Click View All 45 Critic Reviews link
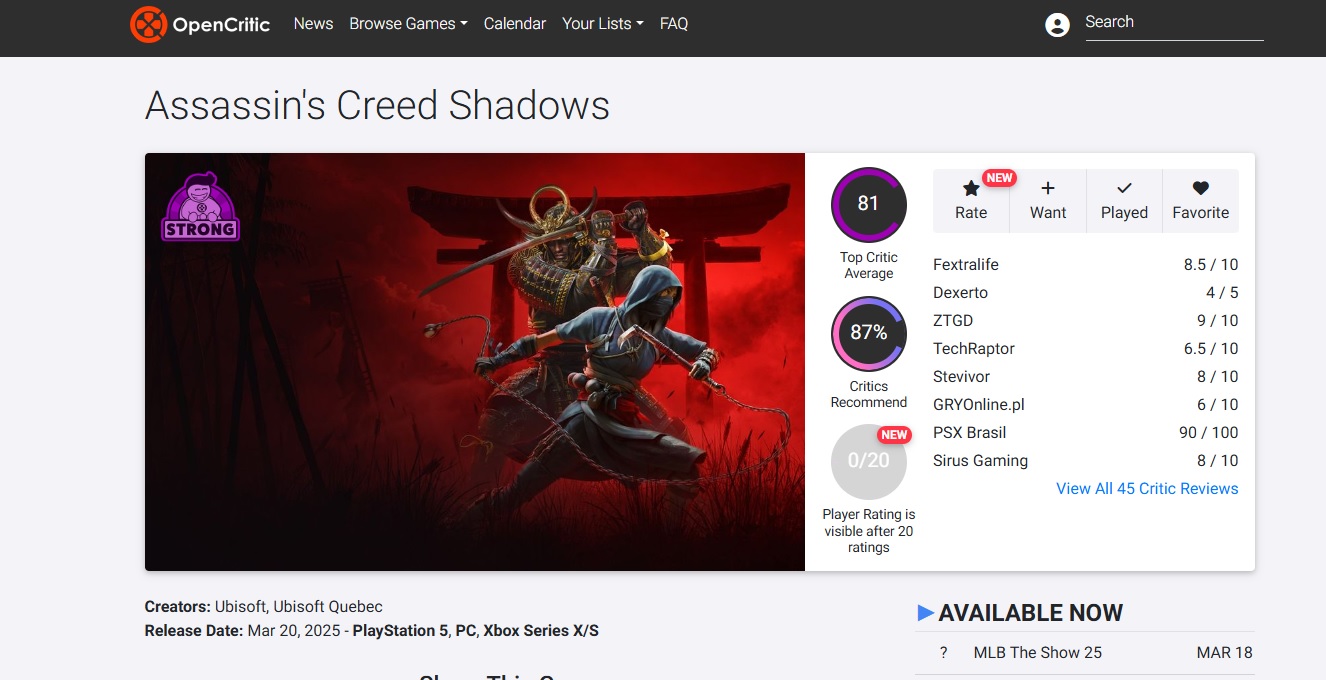1326x680 pixels. coord(1147,489)
